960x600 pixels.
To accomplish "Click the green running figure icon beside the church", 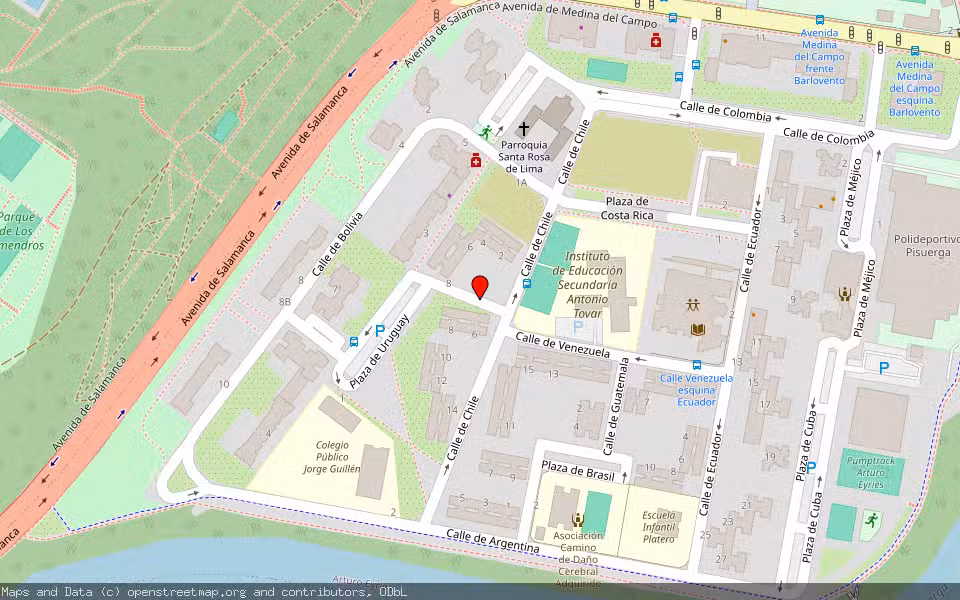I will pyautogui.click(x=486, y=132).
